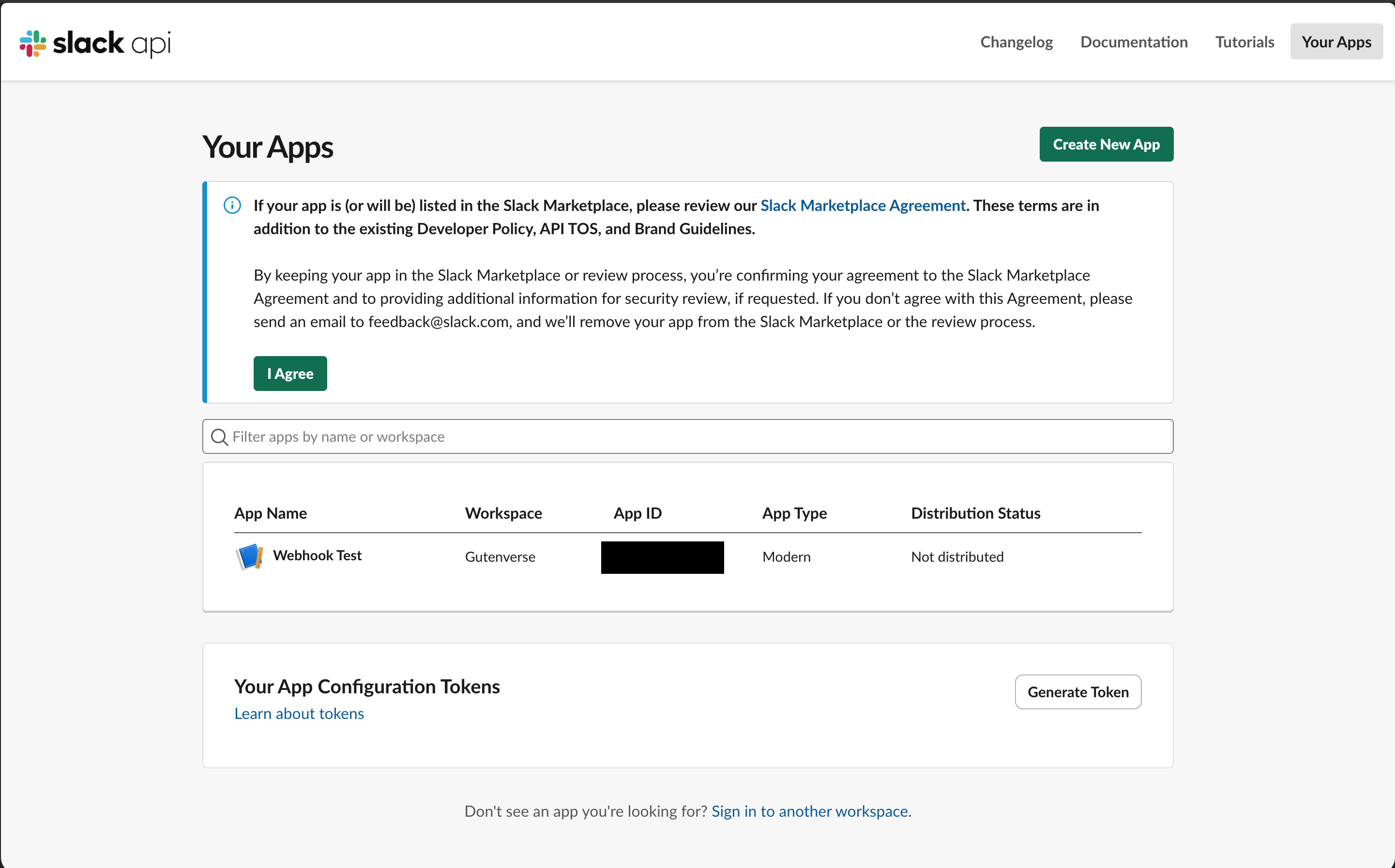
Task: Select the Your Apps nav item
Action: pyautogui.click(x=1336, y=42)
